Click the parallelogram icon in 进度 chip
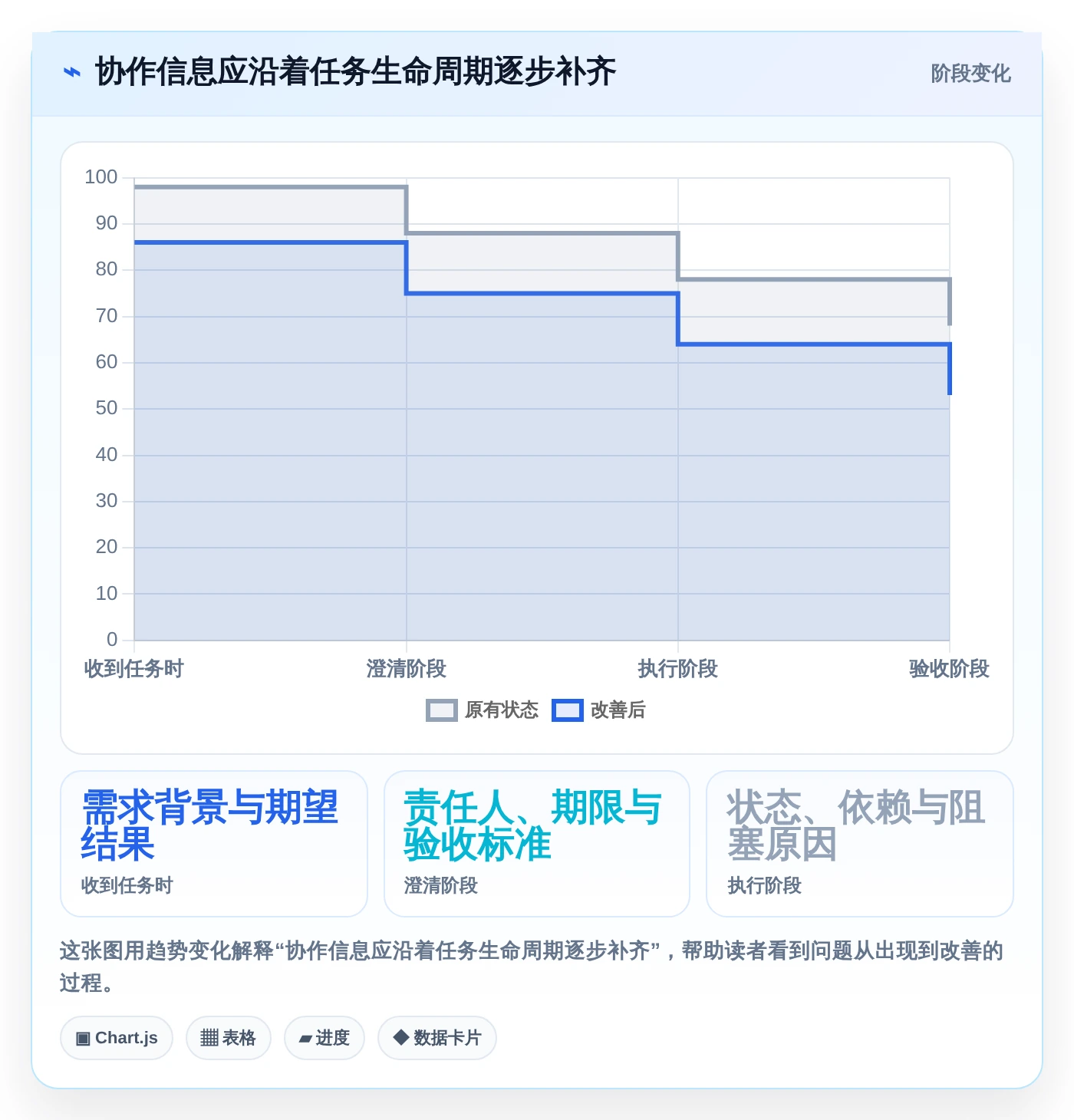Image resolution: width=1074 pixels, height=1120 pixels. tap(305, 1039)
